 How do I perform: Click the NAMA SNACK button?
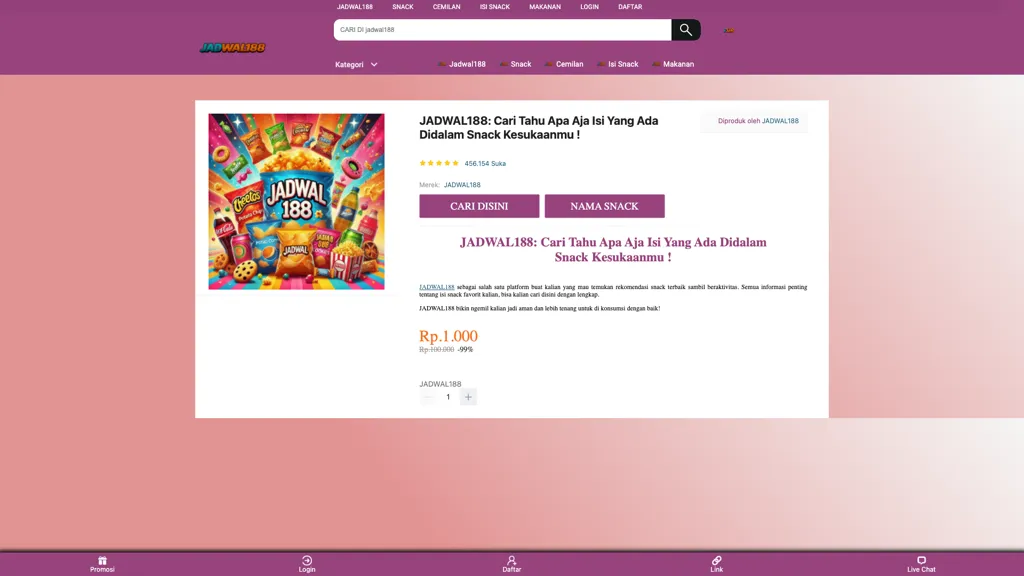[605, 206]
